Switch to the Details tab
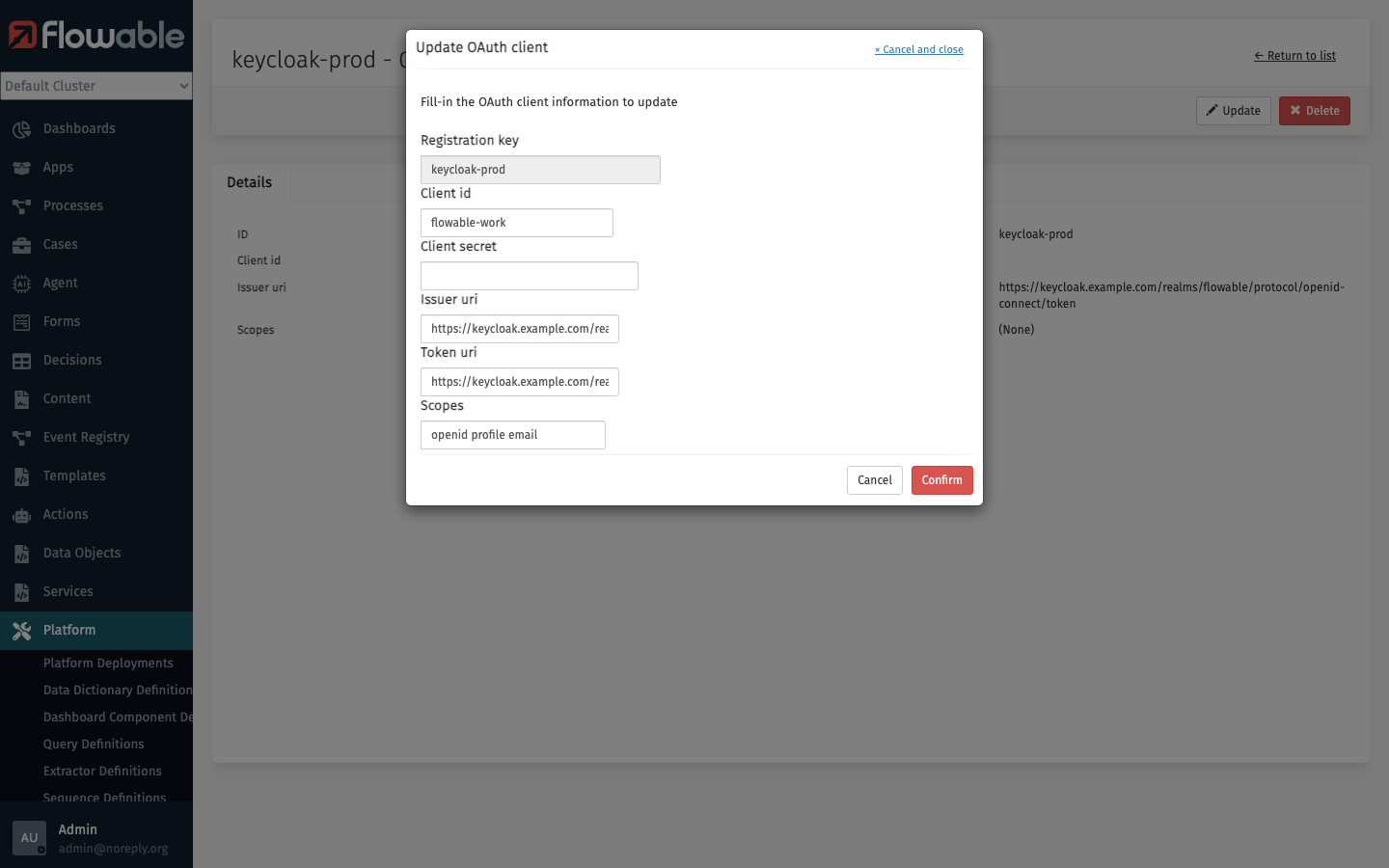 (249, 181)
